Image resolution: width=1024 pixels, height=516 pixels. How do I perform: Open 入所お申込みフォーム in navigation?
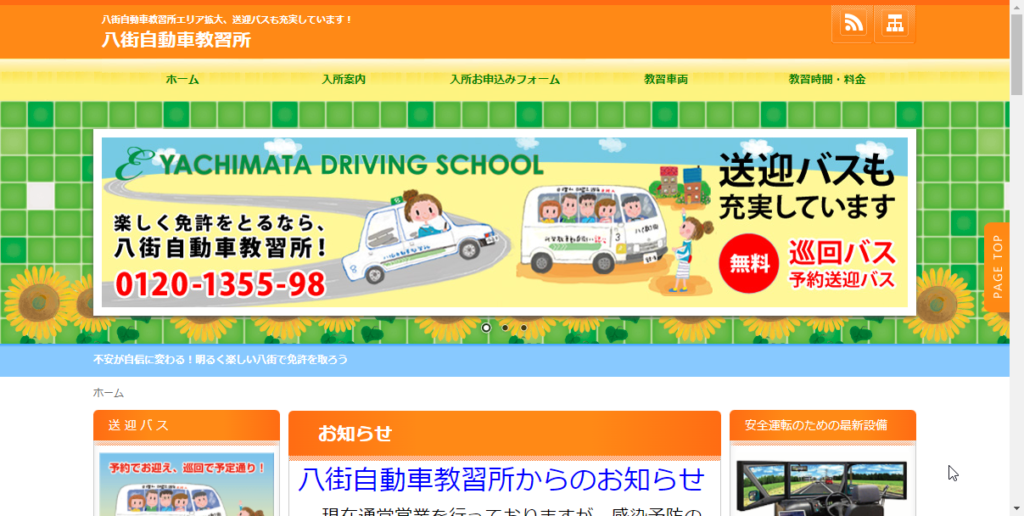pos(505,80)
